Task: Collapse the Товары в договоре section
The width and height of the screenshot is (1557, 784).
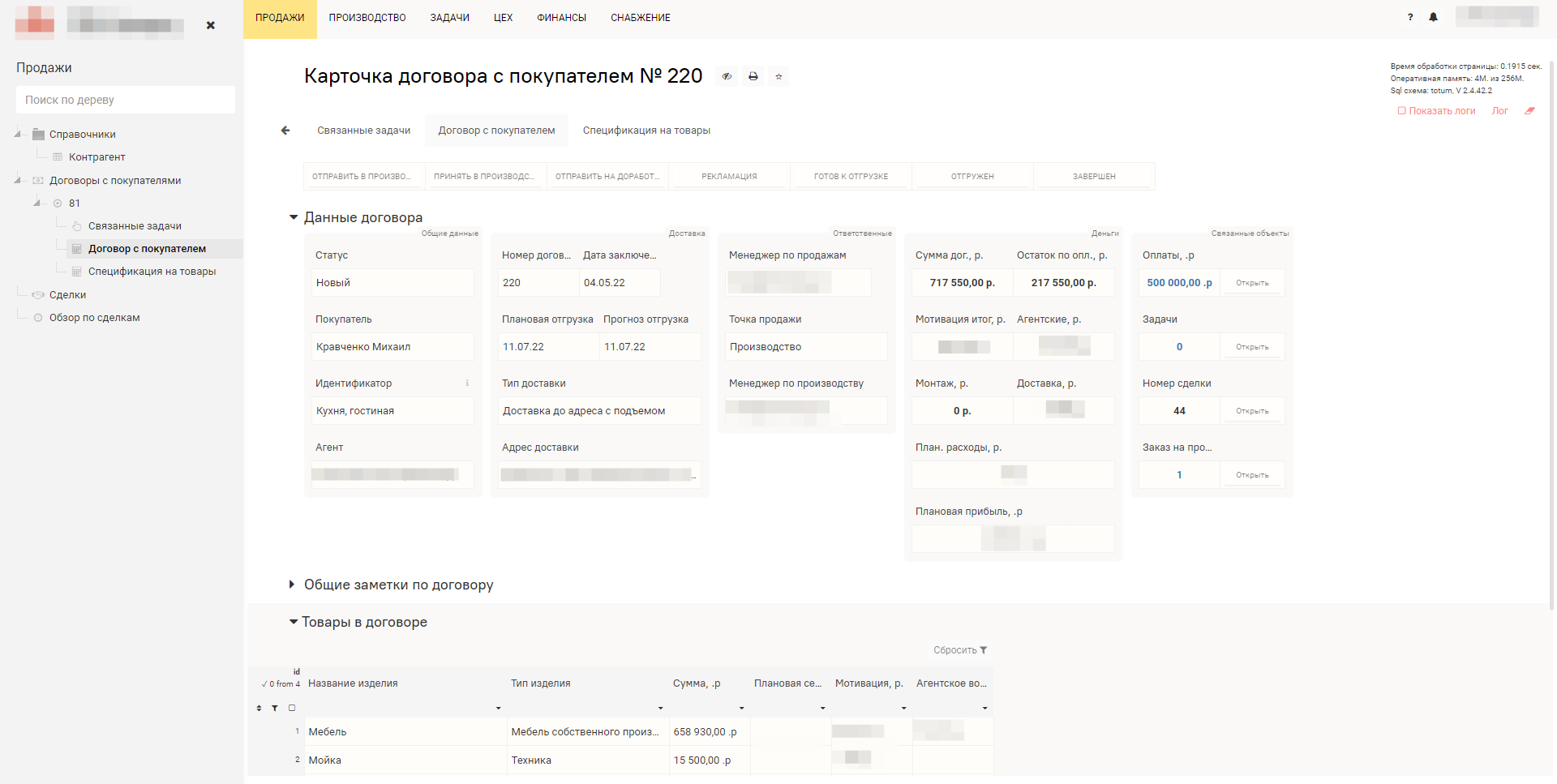Action: 294,622
